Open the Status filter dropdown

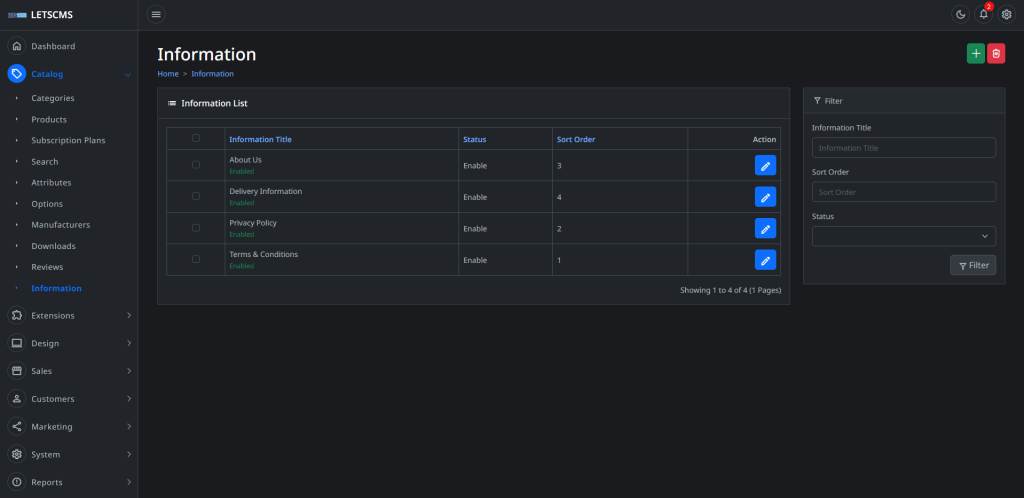click(904, 236)
